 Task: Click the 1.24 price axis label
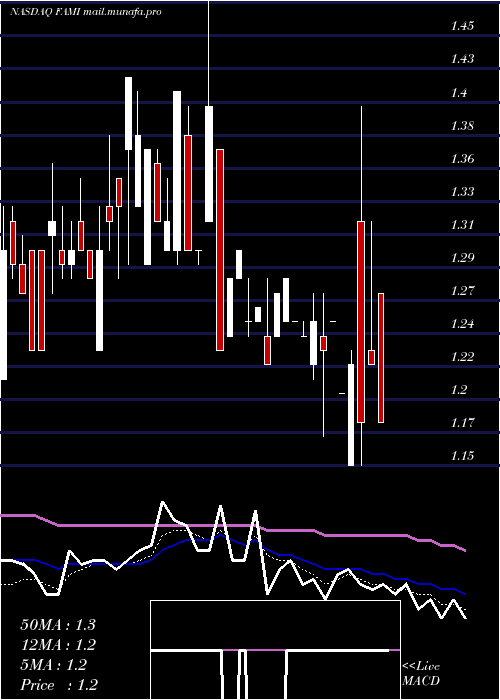click(462, 324)
